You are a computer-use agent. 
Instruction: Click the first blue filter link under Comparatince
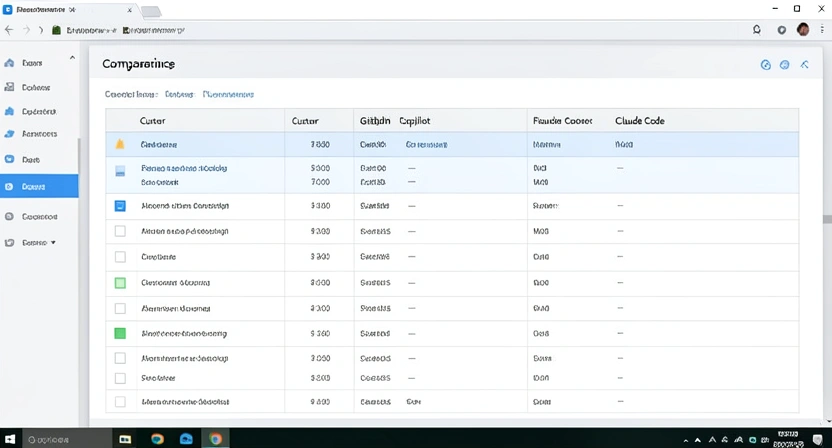pyautogui.click(x=179, y=94)
